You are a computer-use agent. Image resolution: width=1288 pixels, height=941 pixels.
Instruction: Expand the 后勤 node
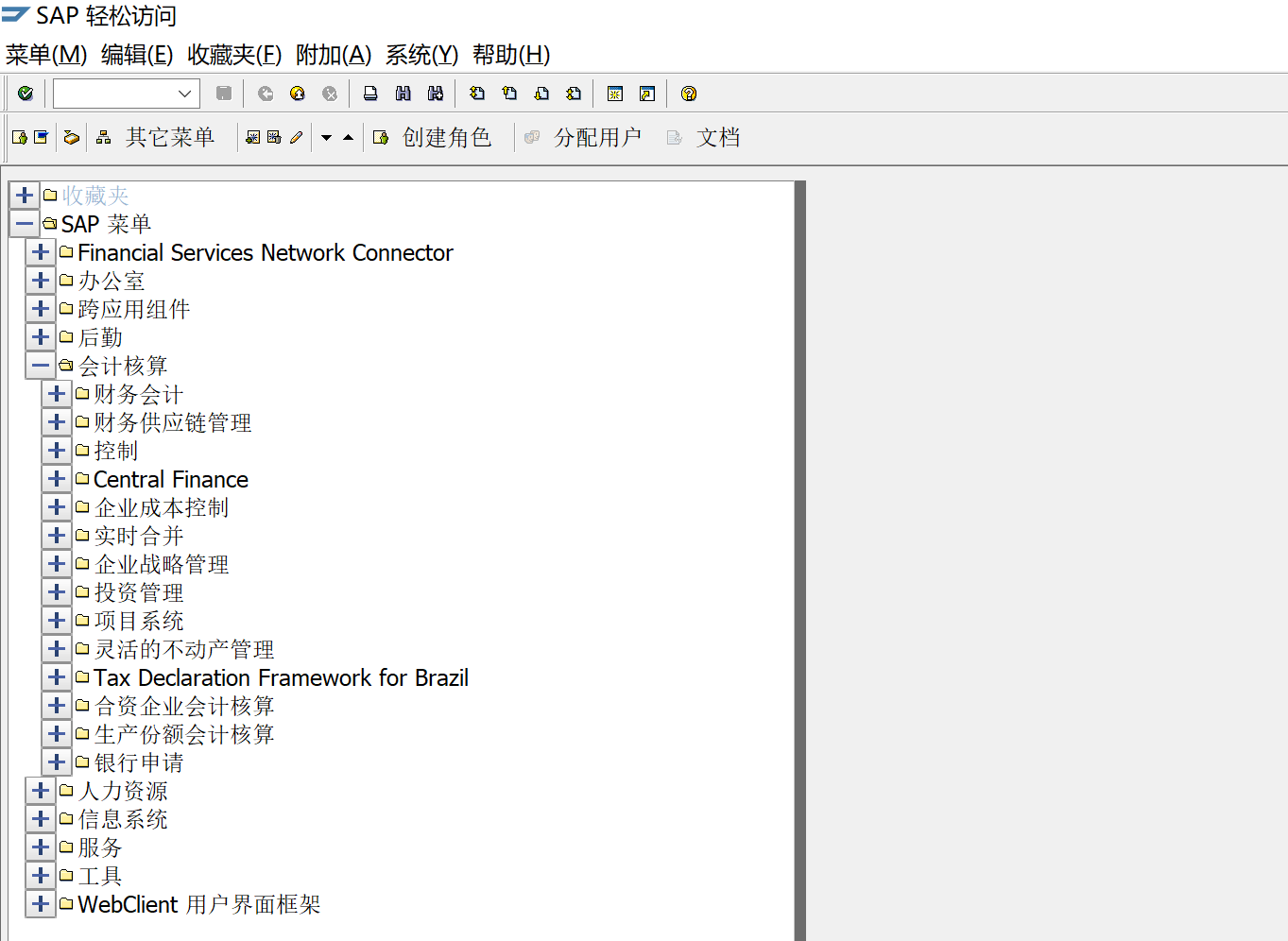41,337
